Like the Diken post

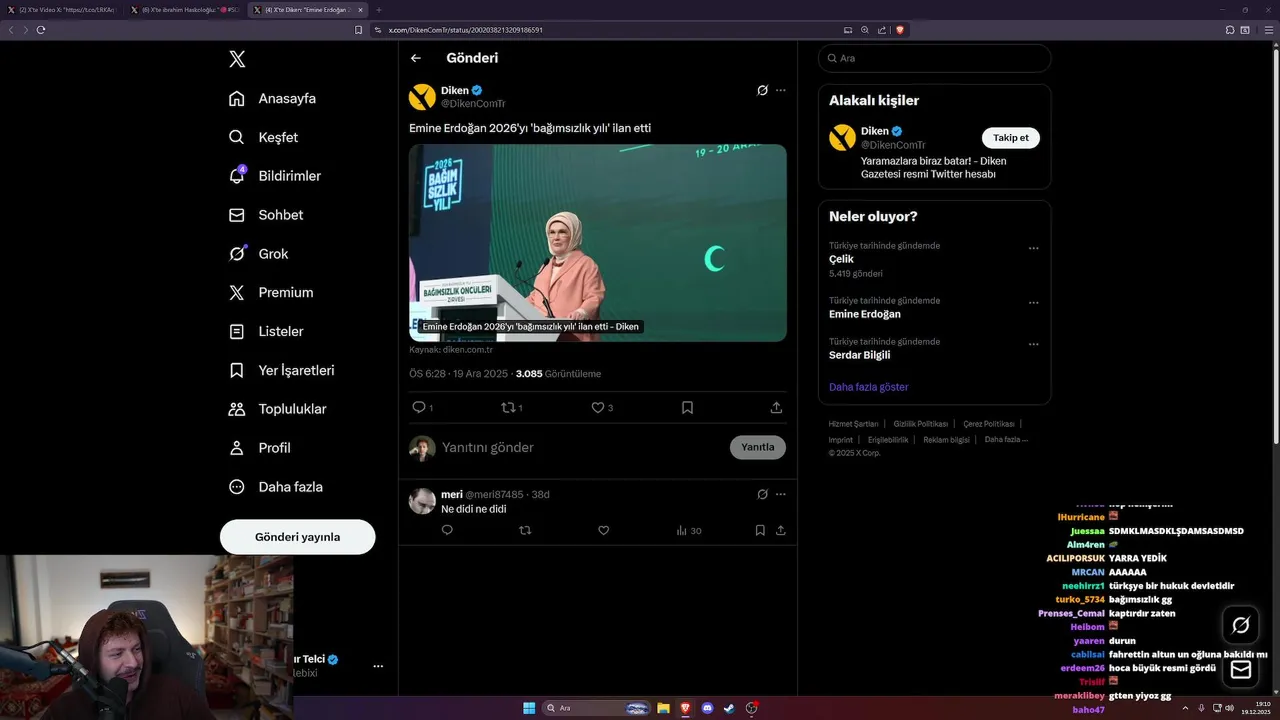[598, 407]
